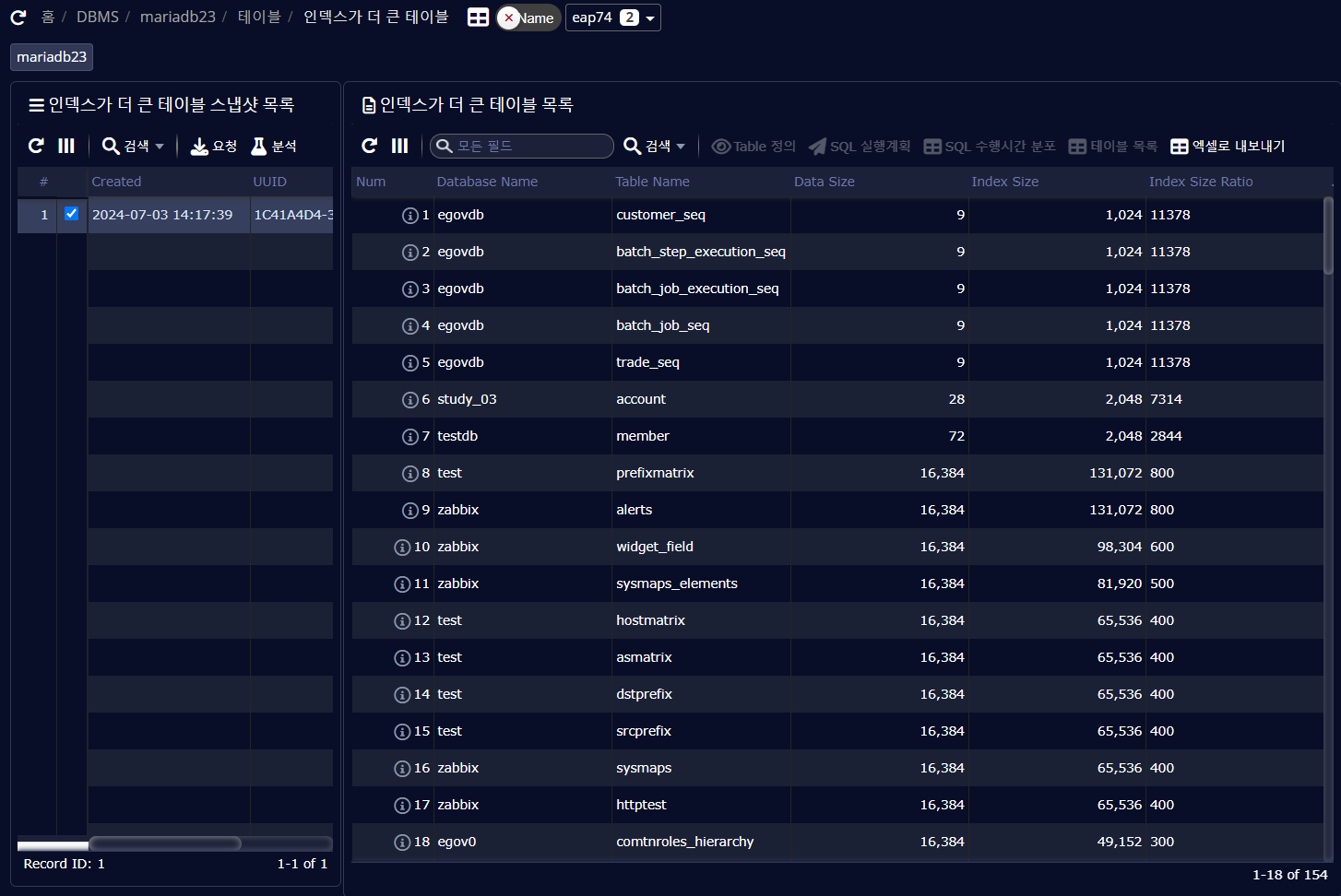Screen dimensions: 1341x896
Task: Click info icon for row 18 comtnroles_hierarchy
Action: point(402,843)
